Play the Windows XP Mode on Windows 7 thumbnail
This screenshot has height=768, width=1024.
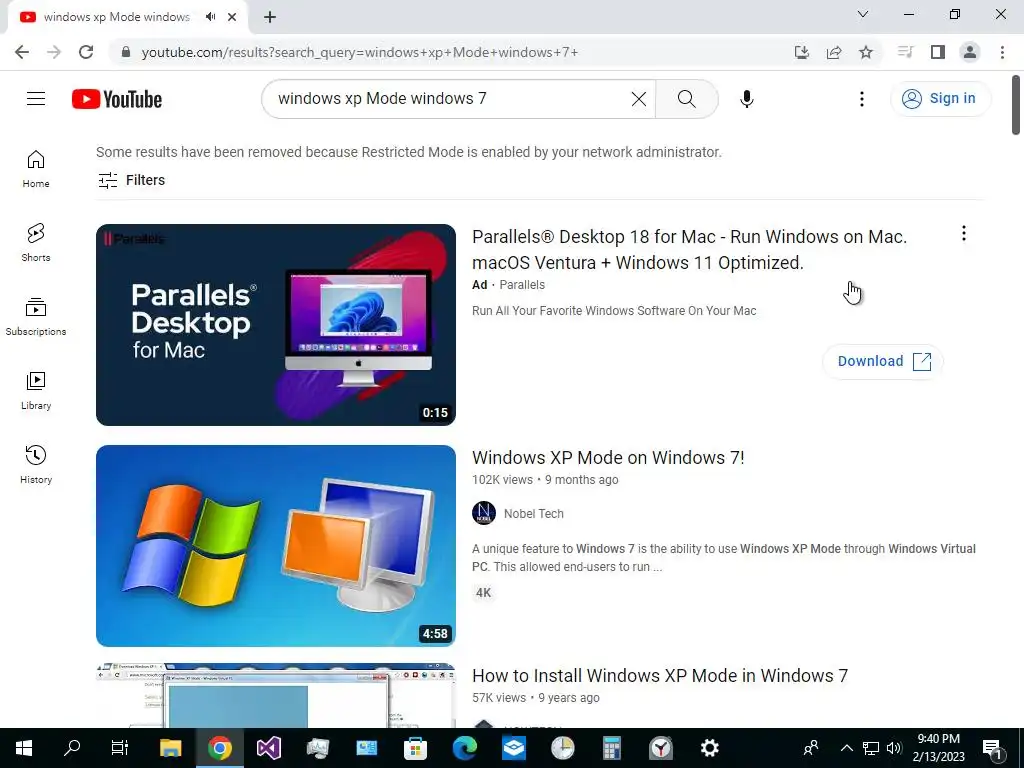point(276,546)
